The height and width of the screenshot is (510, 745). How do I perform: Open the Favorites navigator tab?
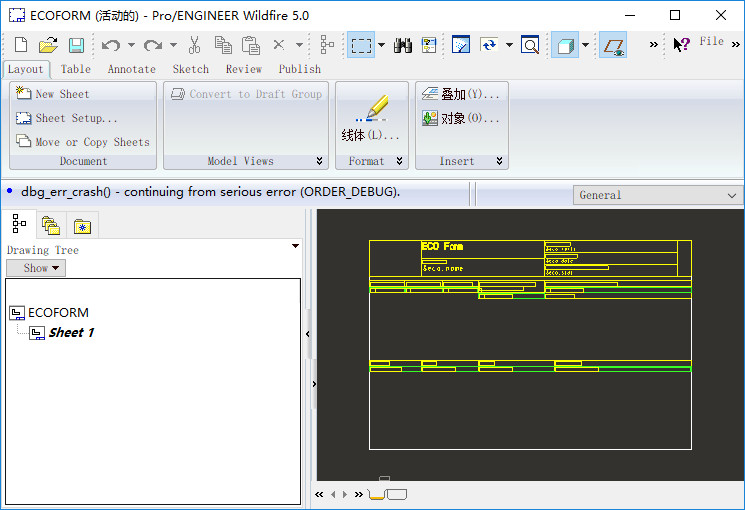(81, 225)
